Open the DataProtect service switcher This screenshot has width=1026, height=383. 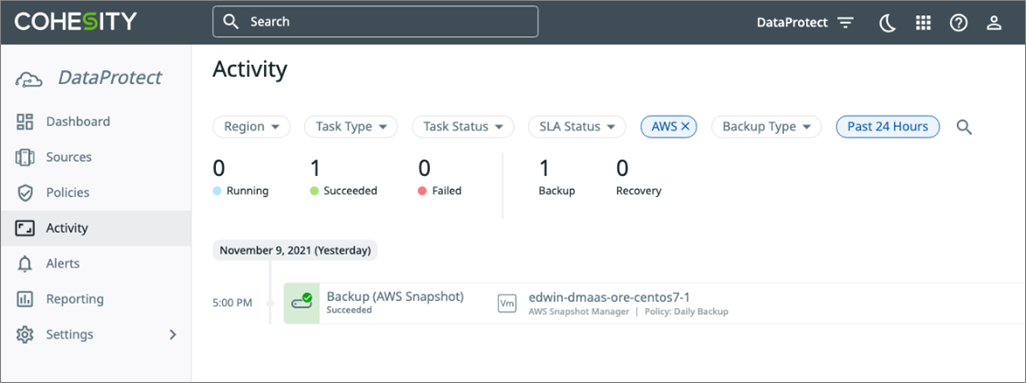pos(805,22)
